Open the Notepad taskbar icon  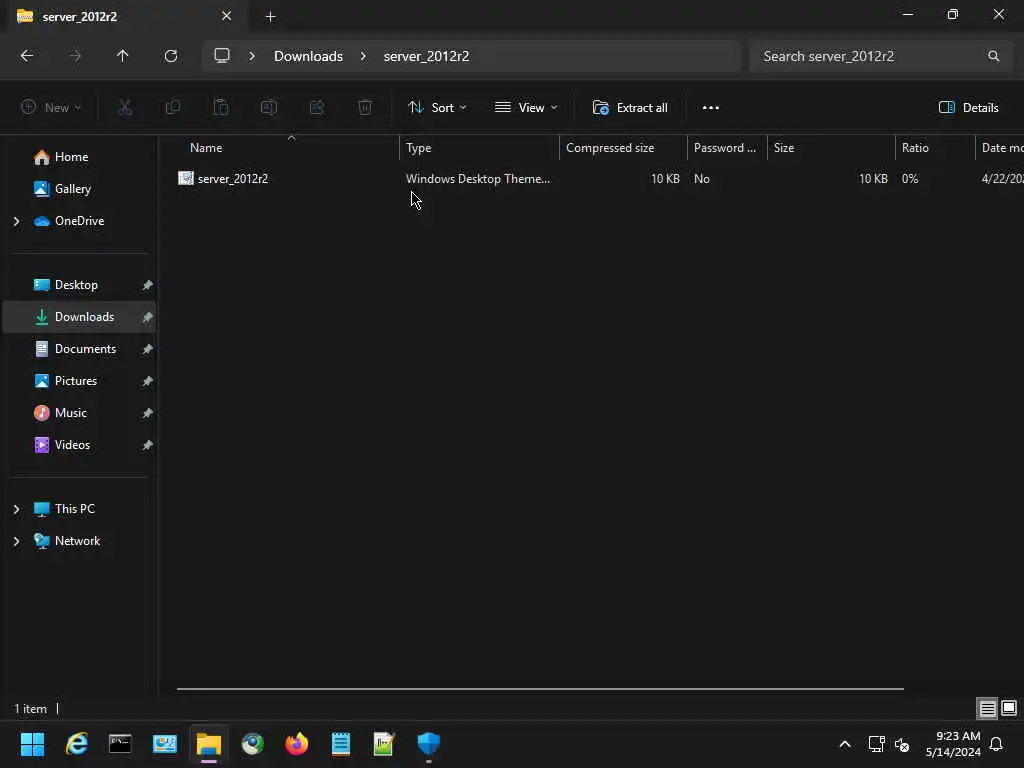point(340,744)
